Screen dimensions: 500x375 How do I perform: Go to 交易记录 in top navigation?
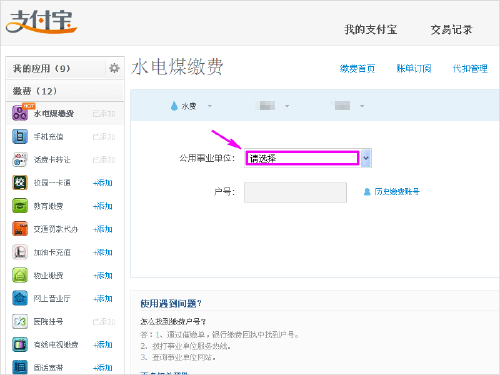451,30
